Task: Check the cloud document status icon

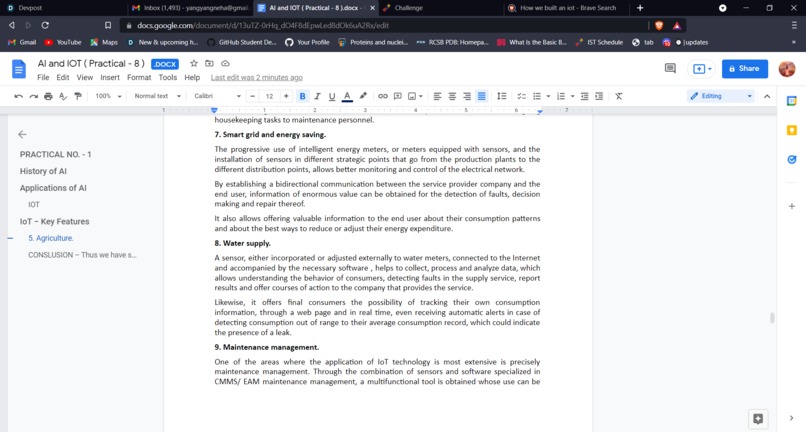Action: point(225,63)
